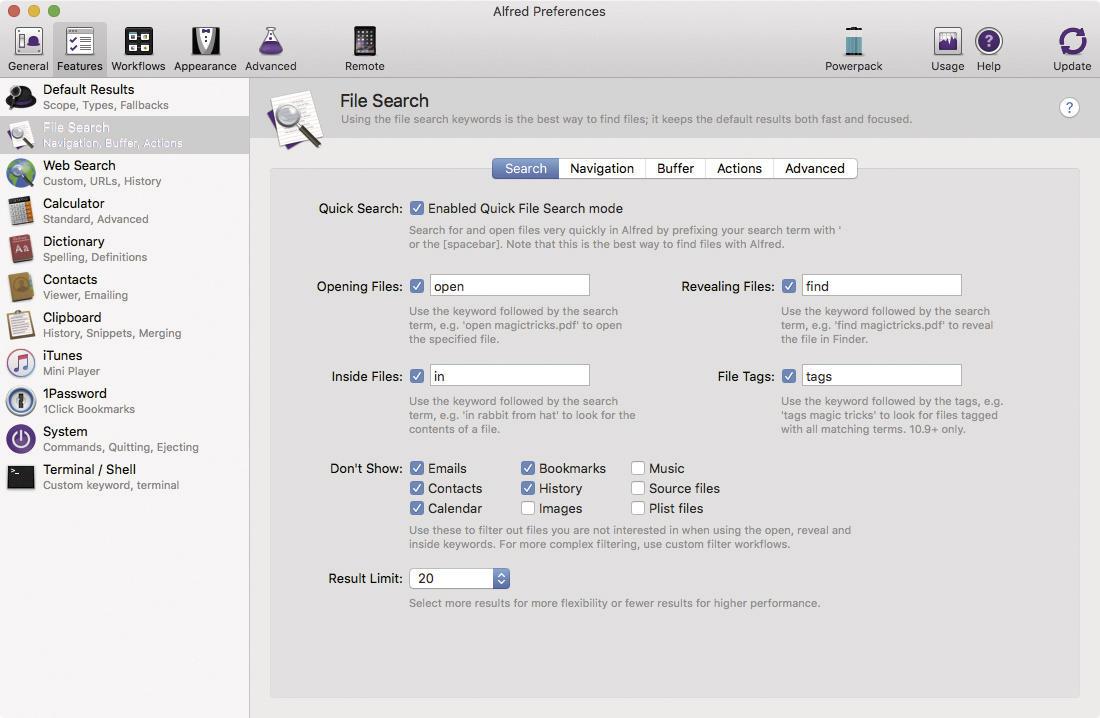Check Source files under Don't Show
Viewport: 1100px width, 718px height.
638,488
